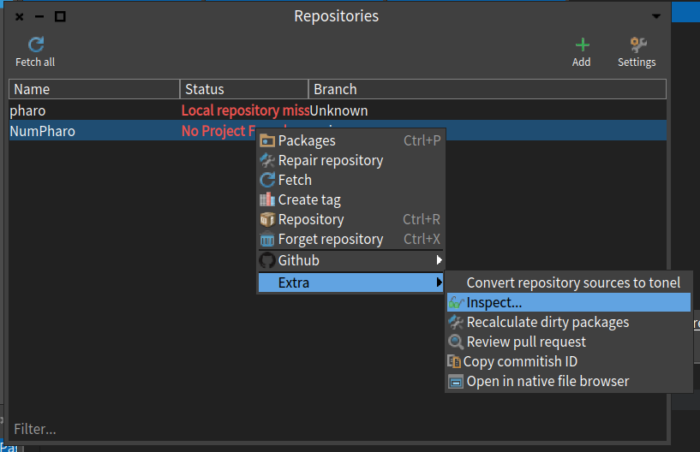Viewport: 700px width, 452px height.
Task: Sort by the Status column header
Action: click(x=244, y=89)
